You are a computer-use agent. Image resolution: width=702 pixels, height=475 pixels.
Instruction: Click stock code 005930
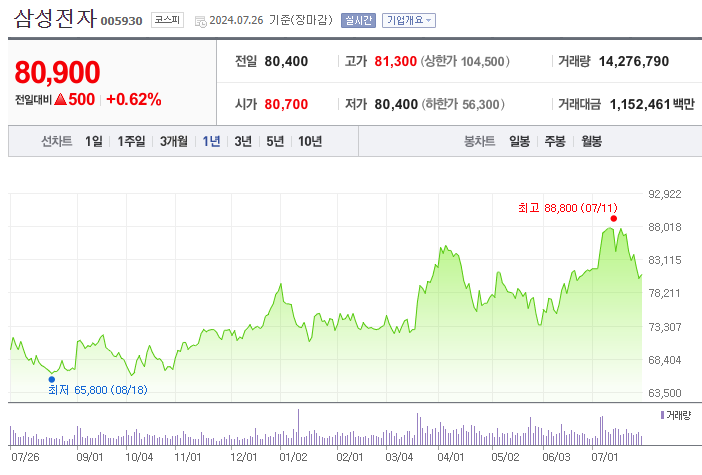121,21
